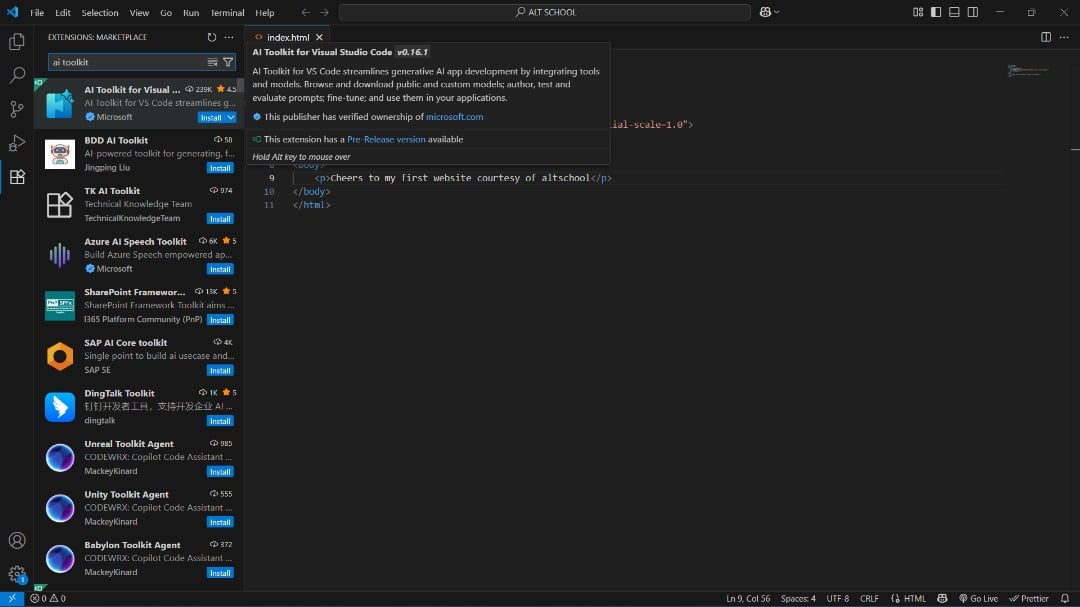This screenshot has width=1080, height=607.
Task: Select the Extensions view icon
Action: (x=17, y=177)
